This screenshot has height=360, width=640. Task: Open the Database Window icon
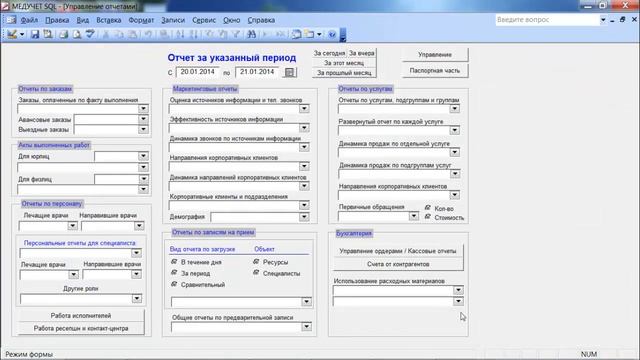296,35
